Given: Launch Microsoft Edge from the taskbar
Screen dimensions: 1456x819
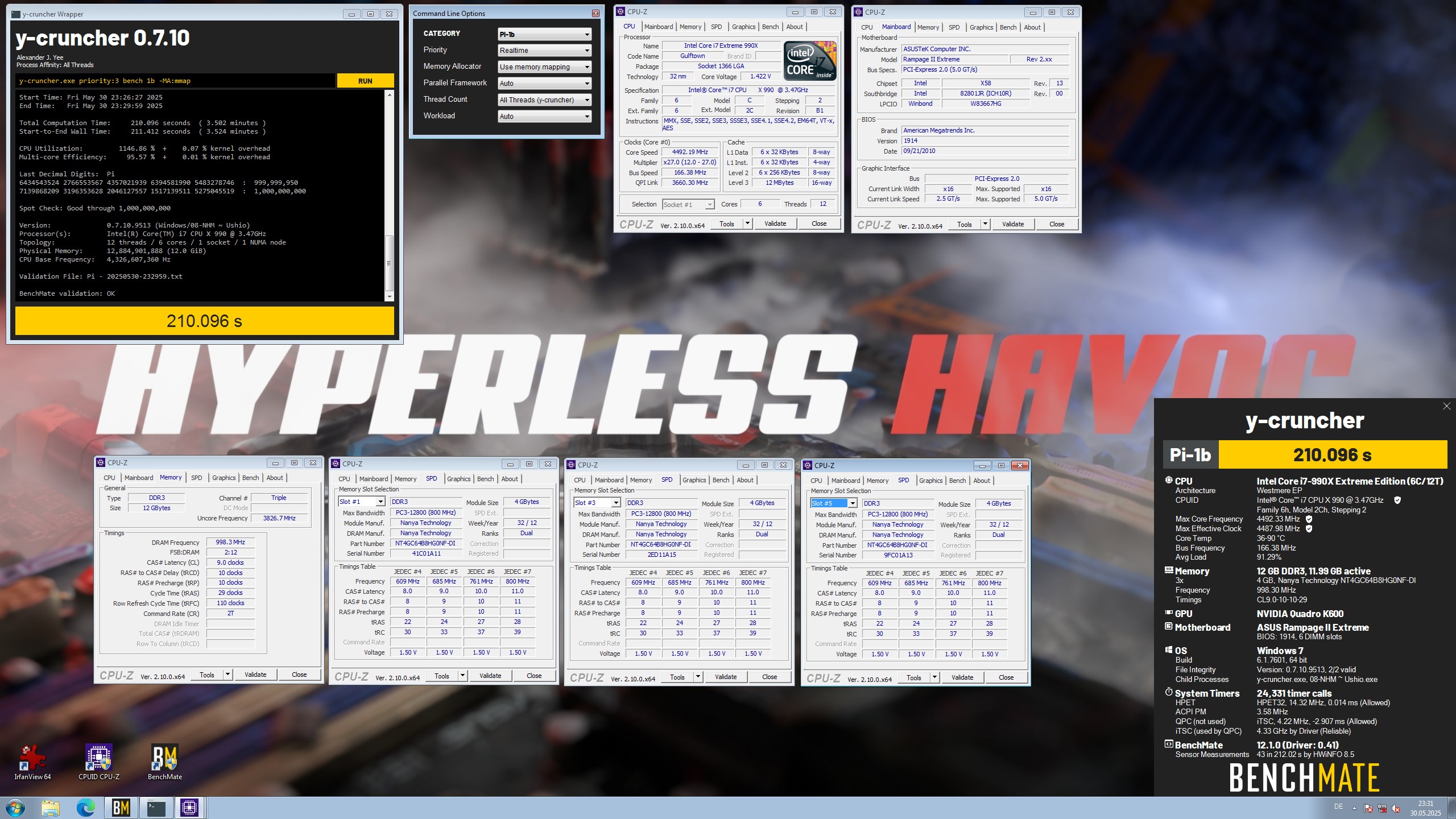Looking at the screenshot, I should tap(86, 808).
